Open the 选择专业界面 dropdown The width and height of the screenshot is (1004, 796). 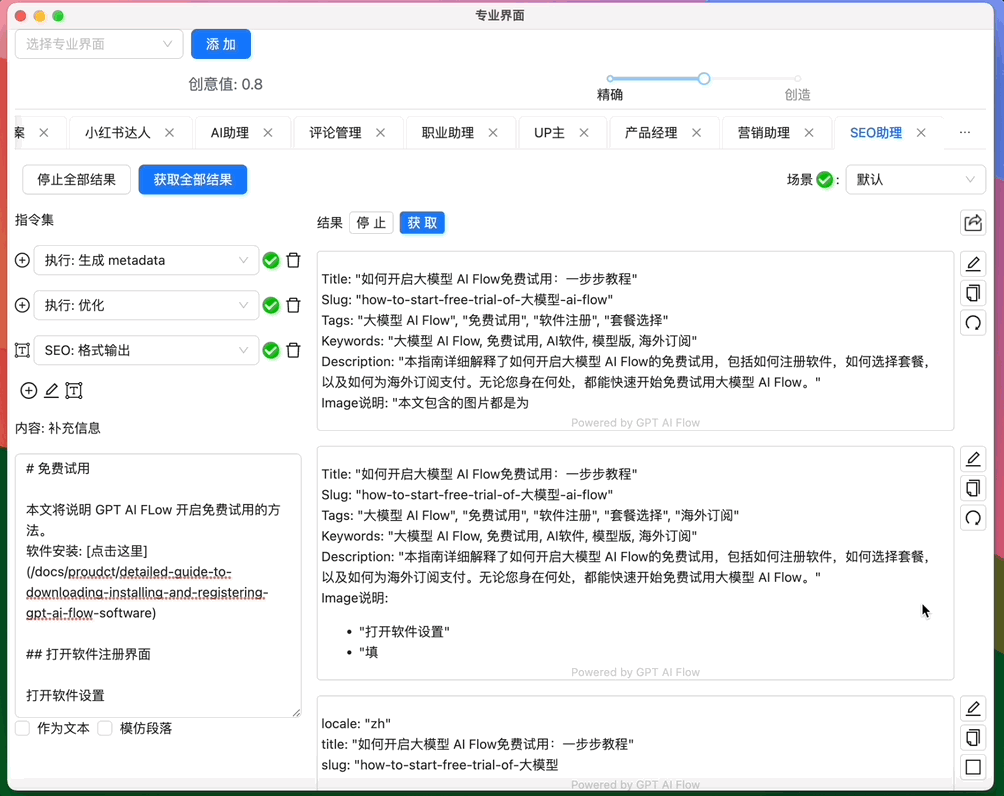point(99,44)
